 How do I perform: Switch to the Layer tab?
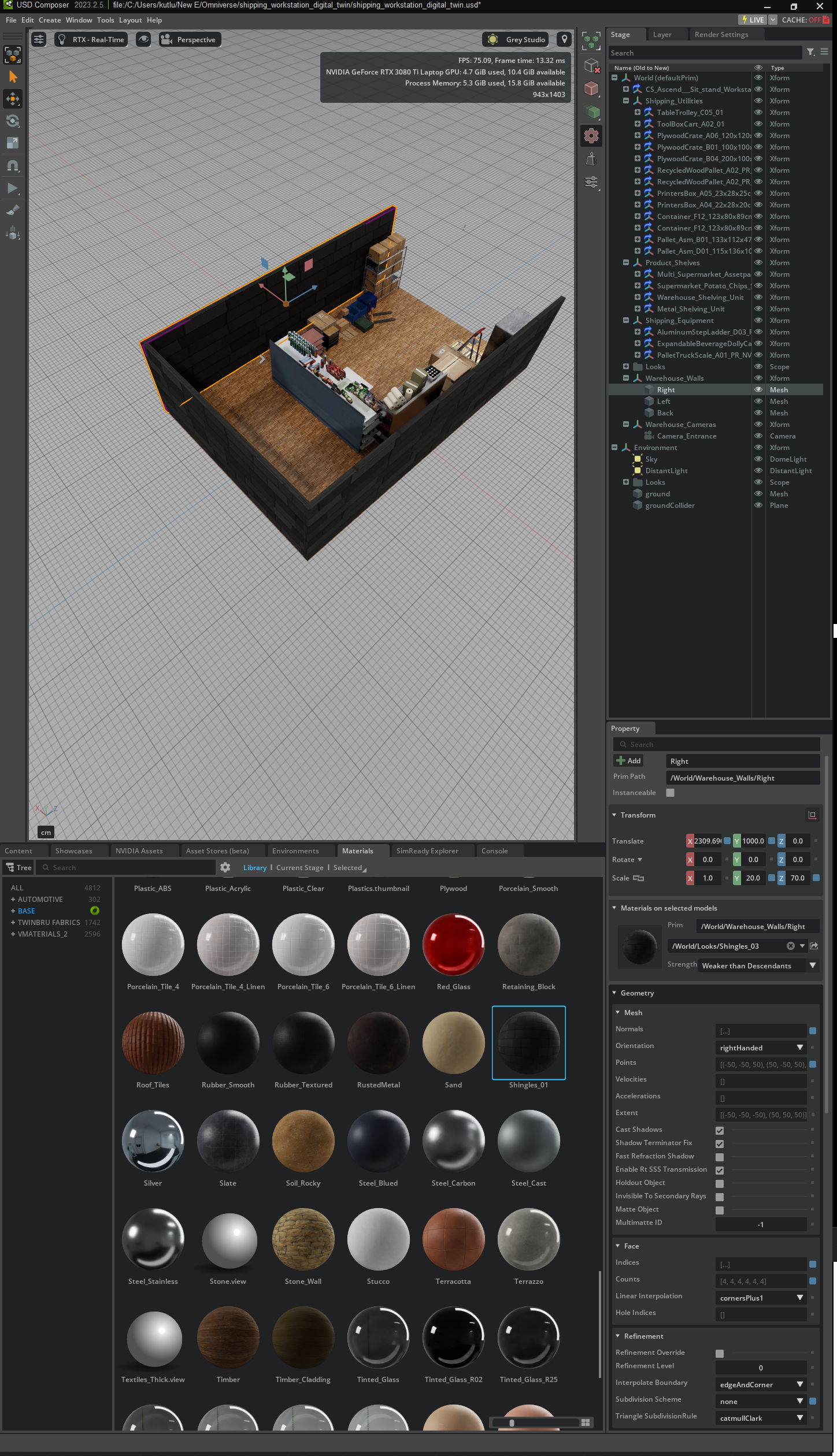(x=662, y=35)
